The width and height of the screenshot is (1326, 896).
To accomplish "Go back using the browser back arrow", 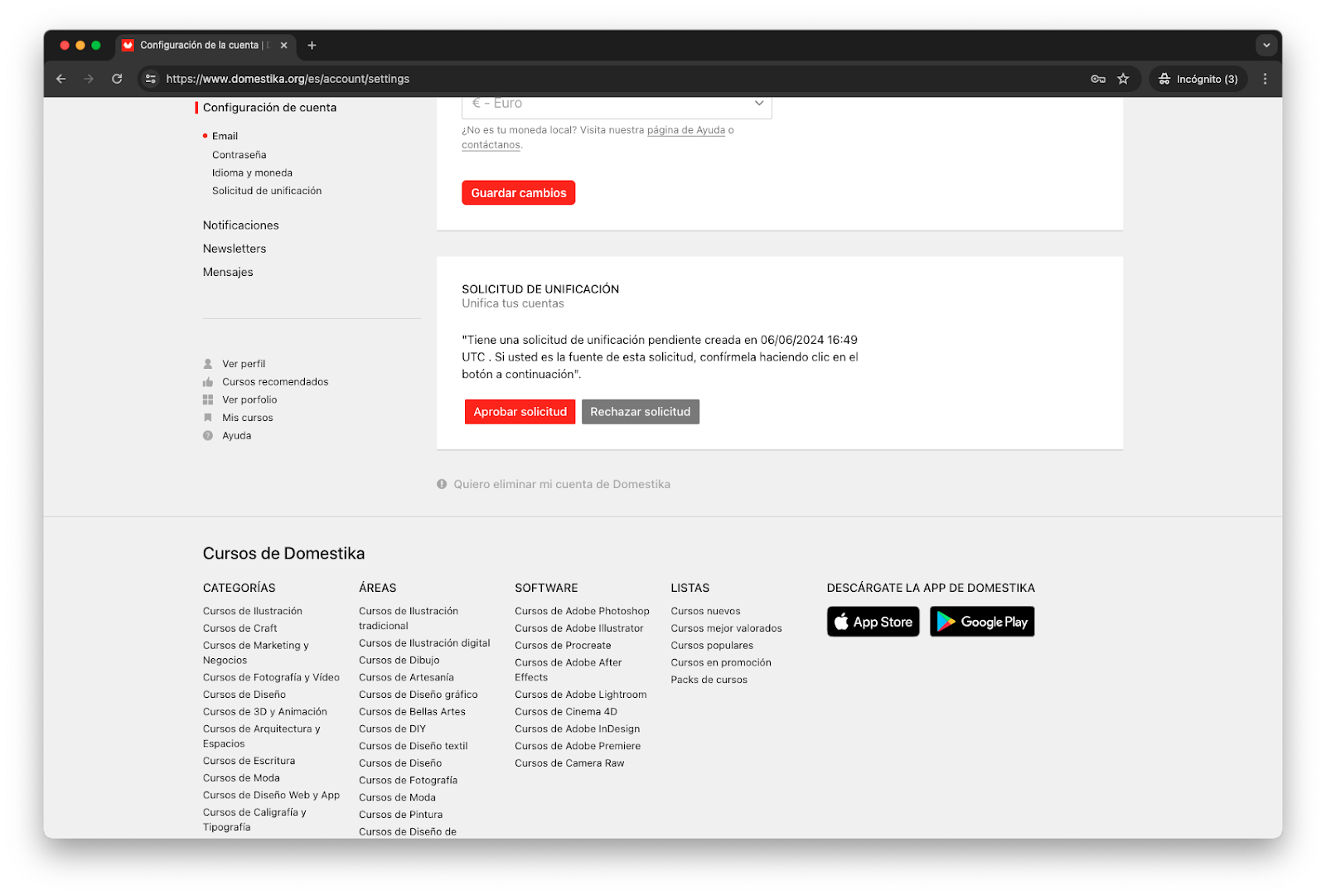I will [x=61, y=79].
